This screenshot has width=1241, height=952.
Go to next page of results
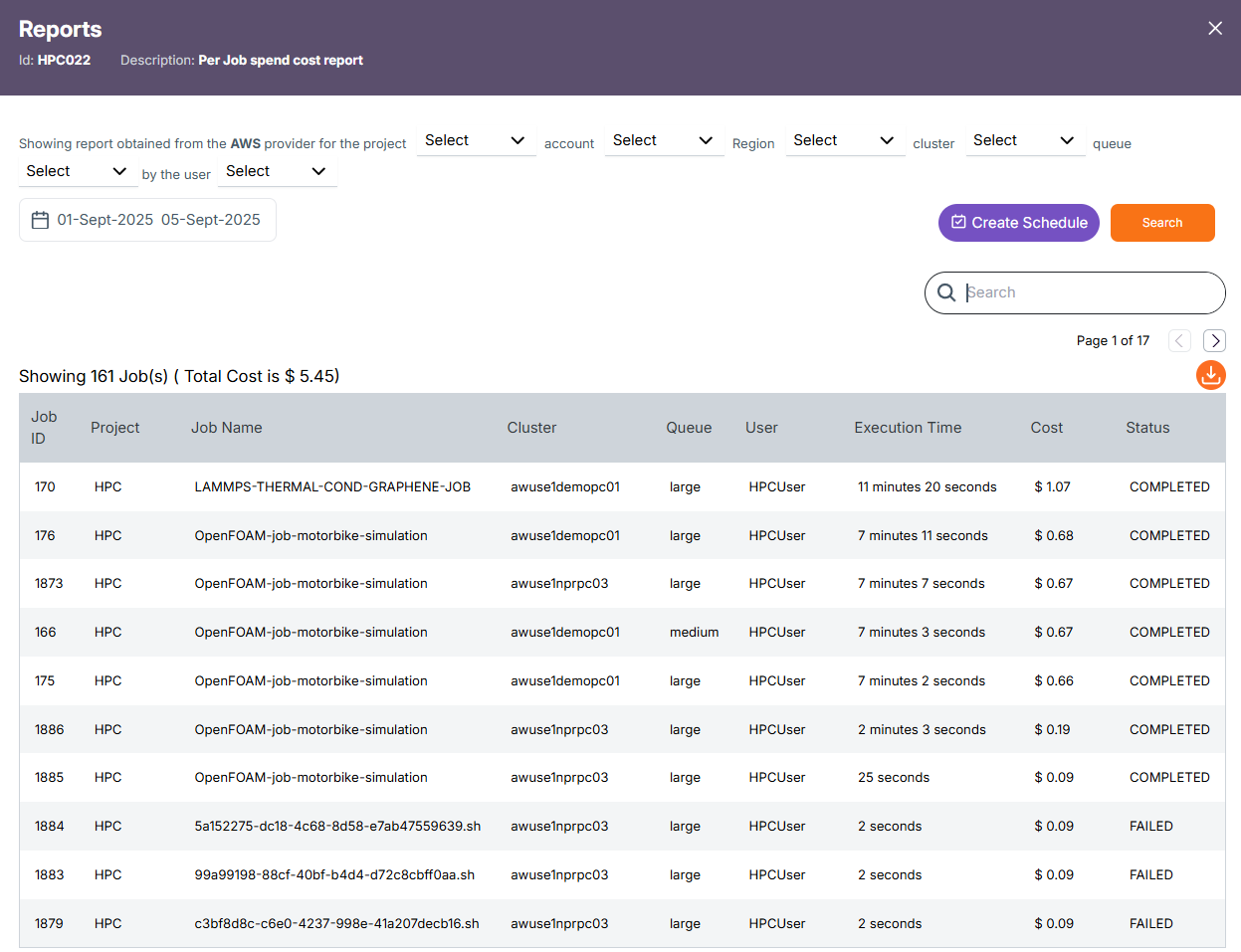pyautogui.click(x=1214, y=341)
